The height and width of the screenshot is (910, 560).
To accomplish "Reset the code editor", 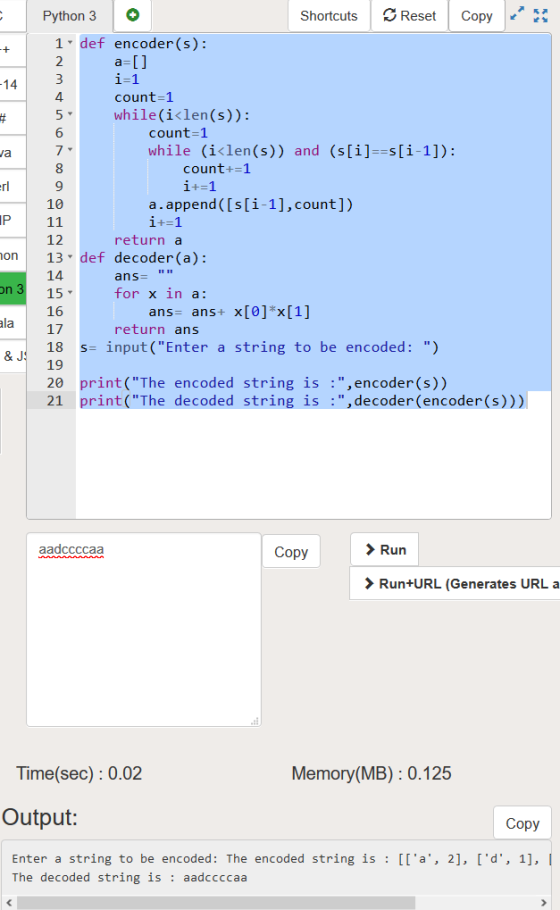I will coord(409,16).
